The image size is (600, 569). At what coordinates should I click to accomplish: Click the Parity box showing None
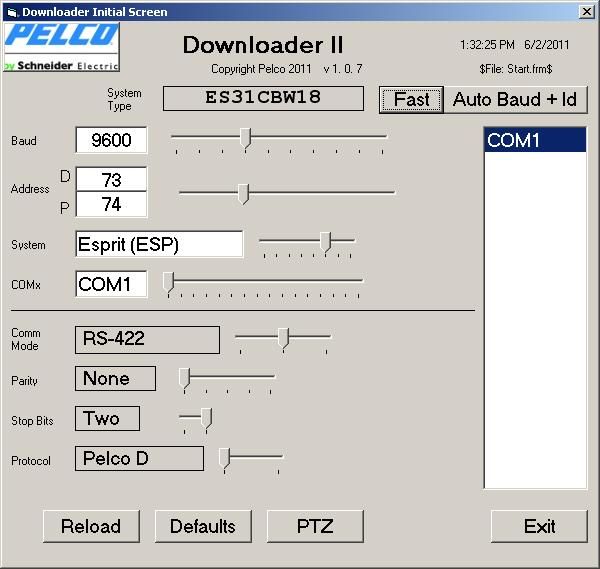[116, 378]
